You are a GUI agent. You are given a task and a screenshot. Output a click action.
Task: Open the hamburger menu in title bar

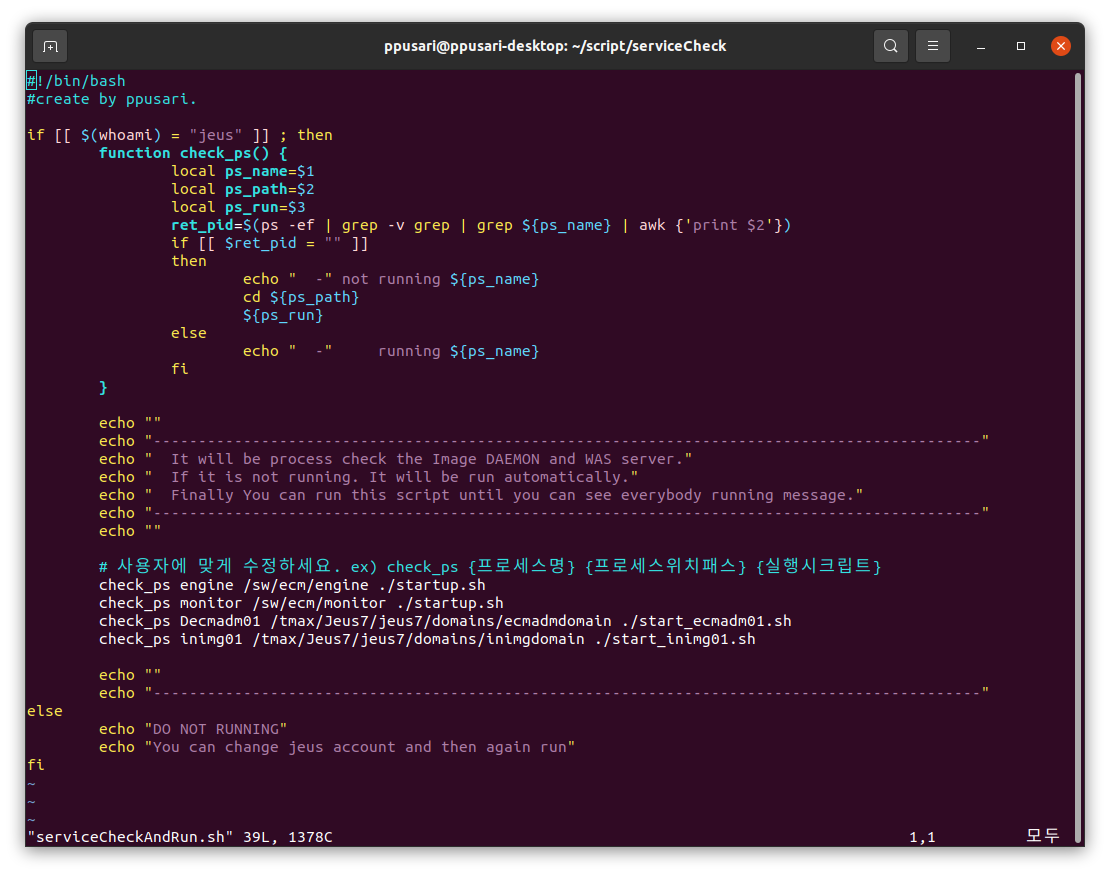pos(933,46)
